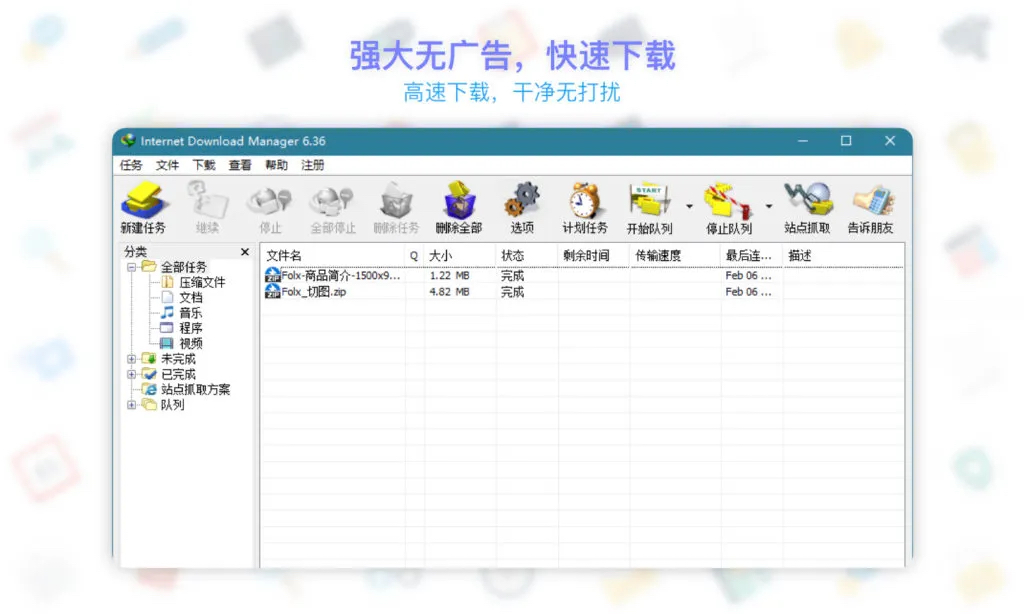The width and height of the screenshot is (1024, 614).
Task: Sort by 传输速度 column header
Action: coord(675,256)
